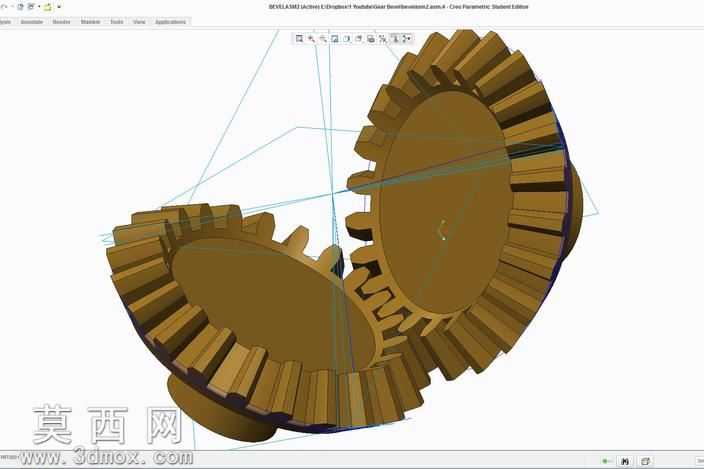This screenshot has height=469, width=704.
Task: Click the Find binoculars icon in status bar
Action: click(625, 461)
